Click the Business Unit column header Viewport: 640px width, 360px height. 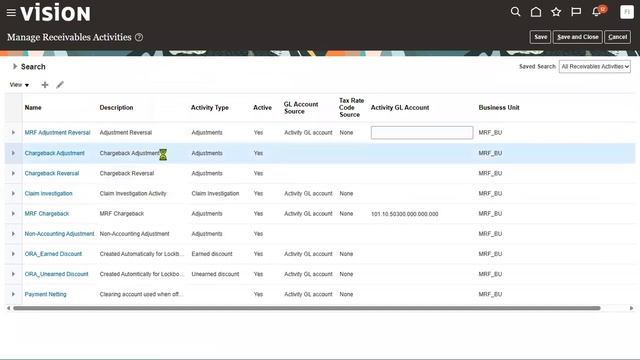[499, 108]
